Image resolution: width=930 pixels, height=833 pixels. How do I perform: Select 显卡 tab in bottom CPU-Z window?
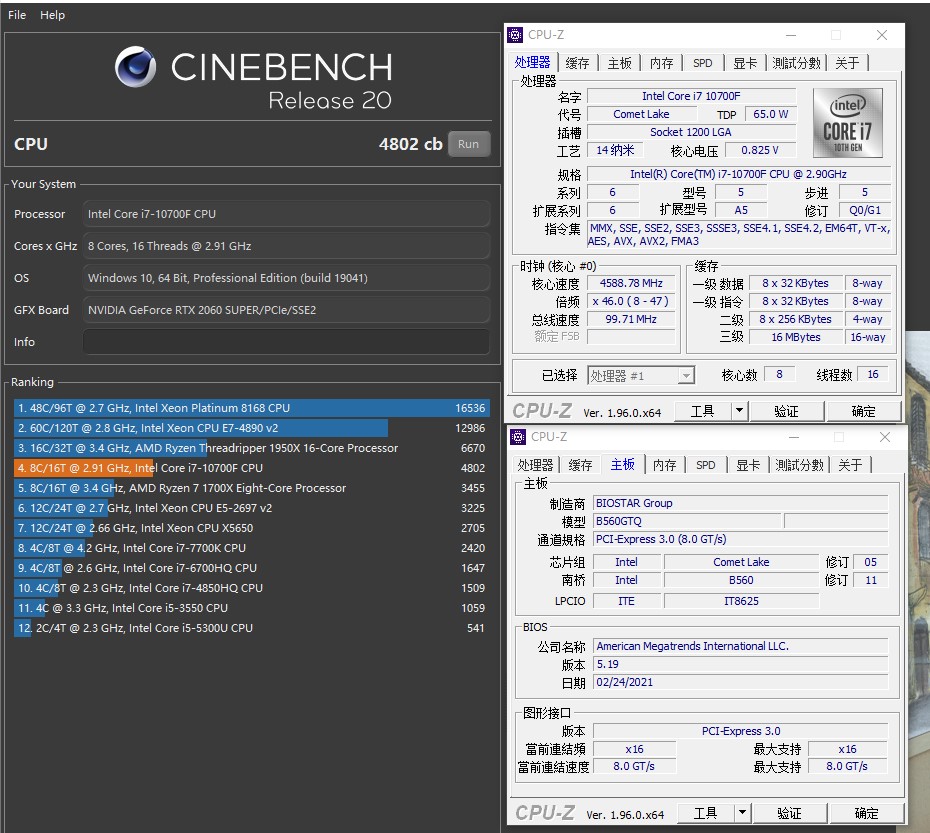click(x=748, y=465)
